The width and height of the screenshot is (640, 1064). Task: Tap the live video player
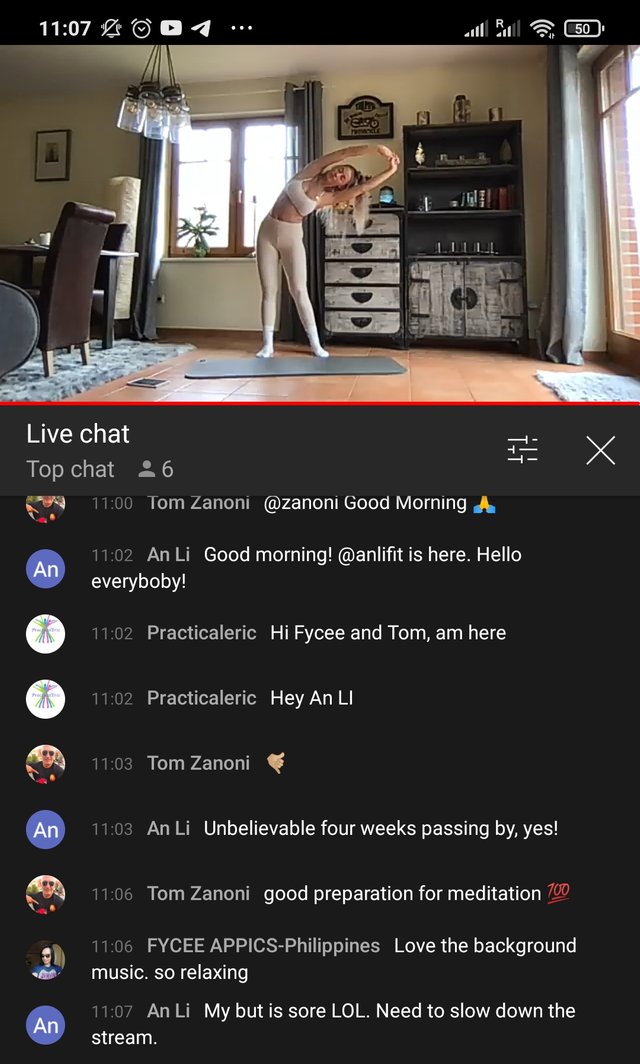pos(320,223)
